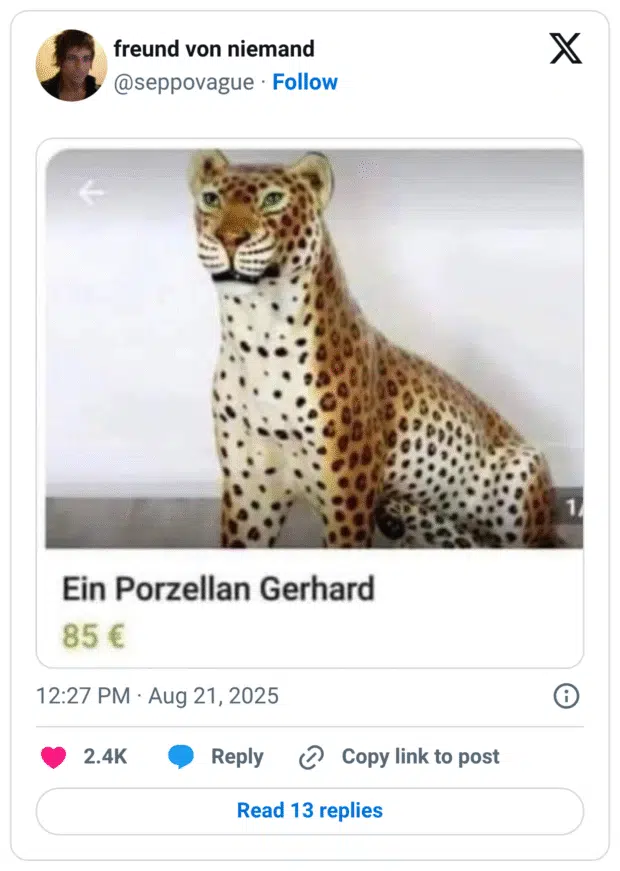Click the 85 € price text
The image size is (620, 871).
[93, 635]
